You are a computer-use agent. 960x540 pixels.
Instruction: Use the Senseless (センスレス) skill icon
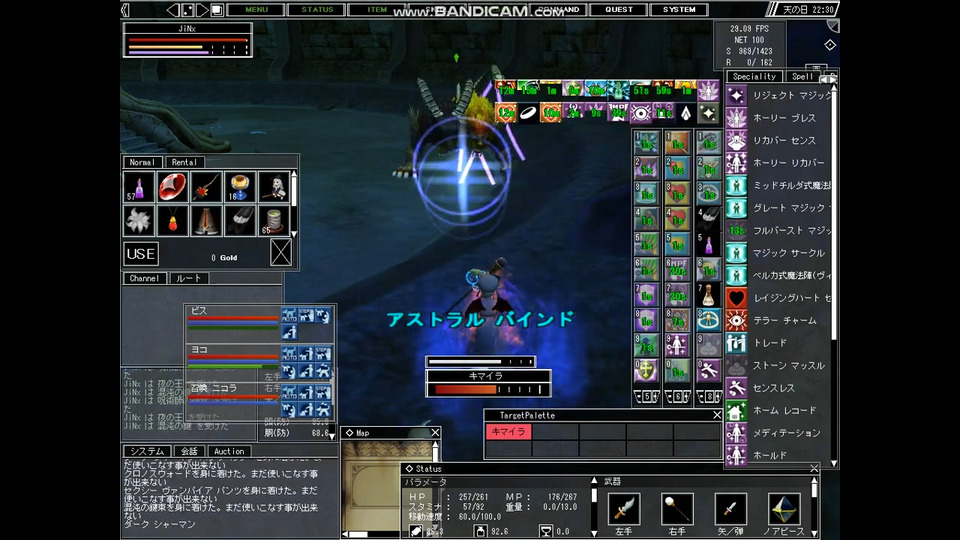click(x=736, y=388)
